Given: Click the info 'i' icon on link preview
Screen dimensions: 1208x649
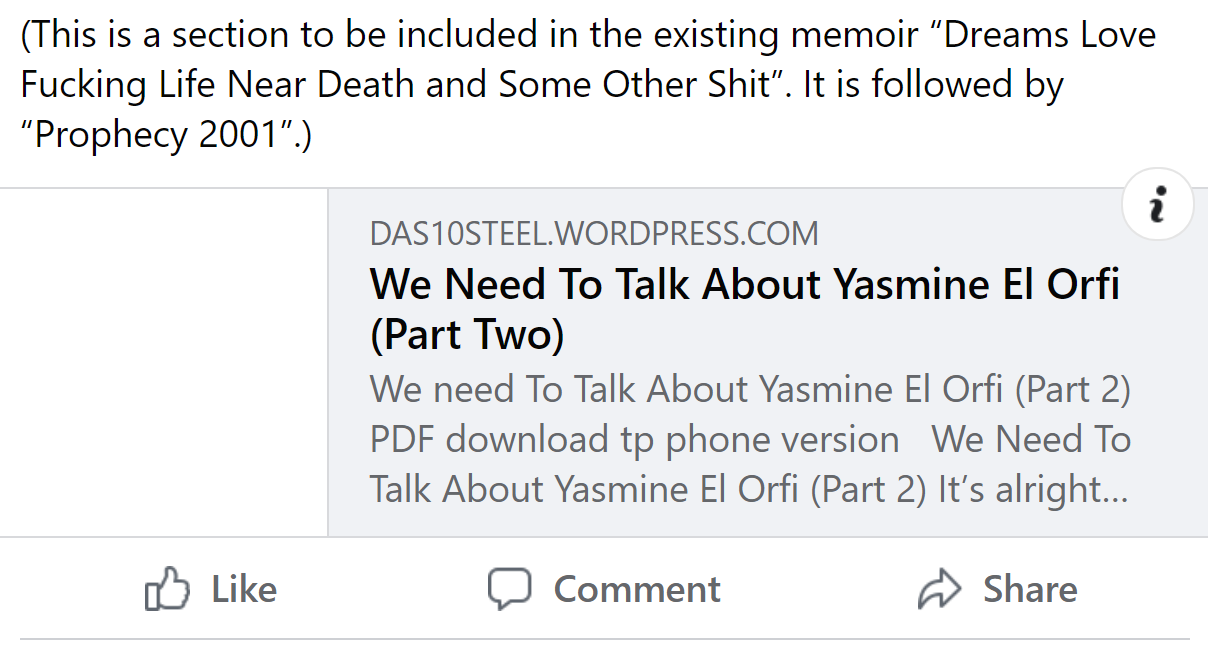Looking at the screenshot, I should coord(1158,205).
